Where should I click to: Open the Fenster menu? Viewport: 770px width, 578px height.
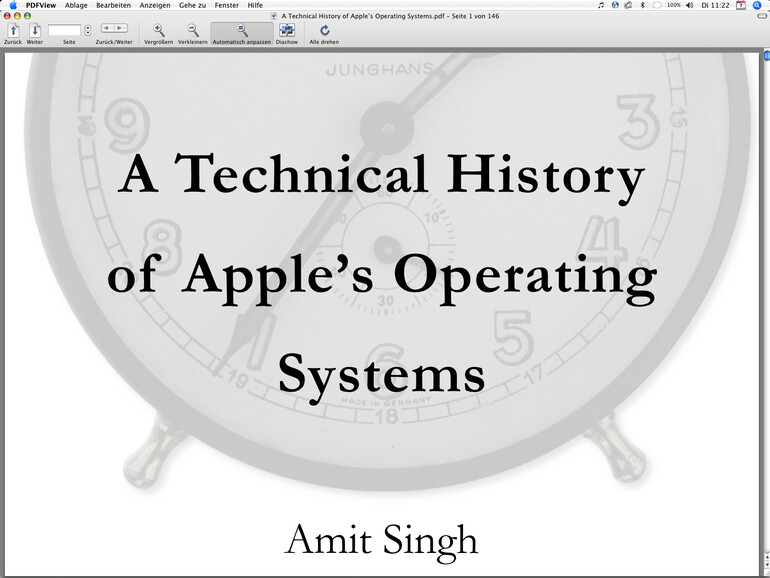[226, 5]
